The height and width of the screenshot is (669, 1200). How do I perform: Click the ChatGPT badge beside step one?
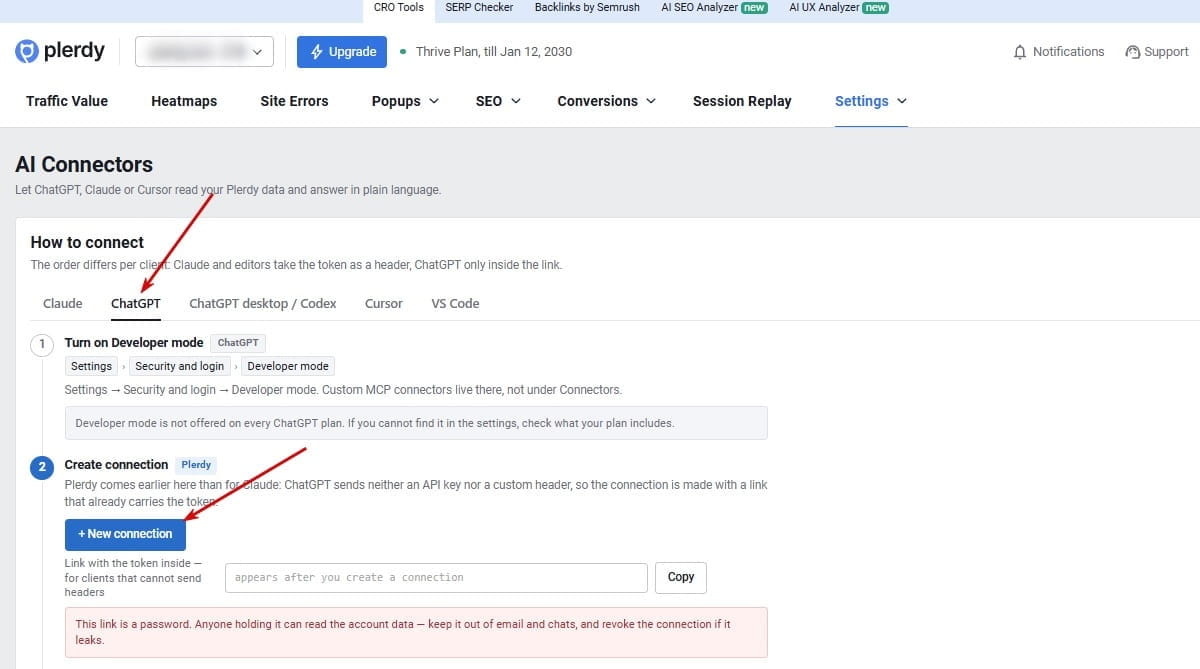(238, 343)
